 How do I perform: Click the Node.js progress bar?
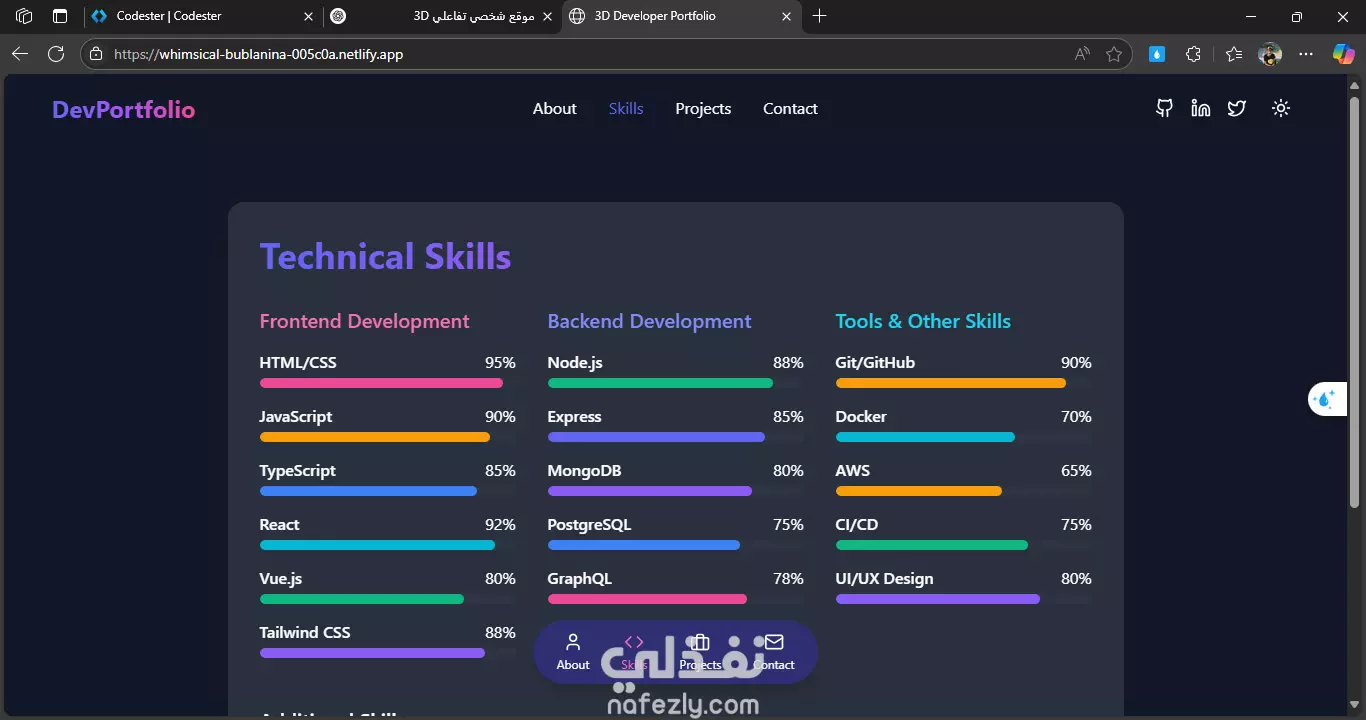pos(675,383)
